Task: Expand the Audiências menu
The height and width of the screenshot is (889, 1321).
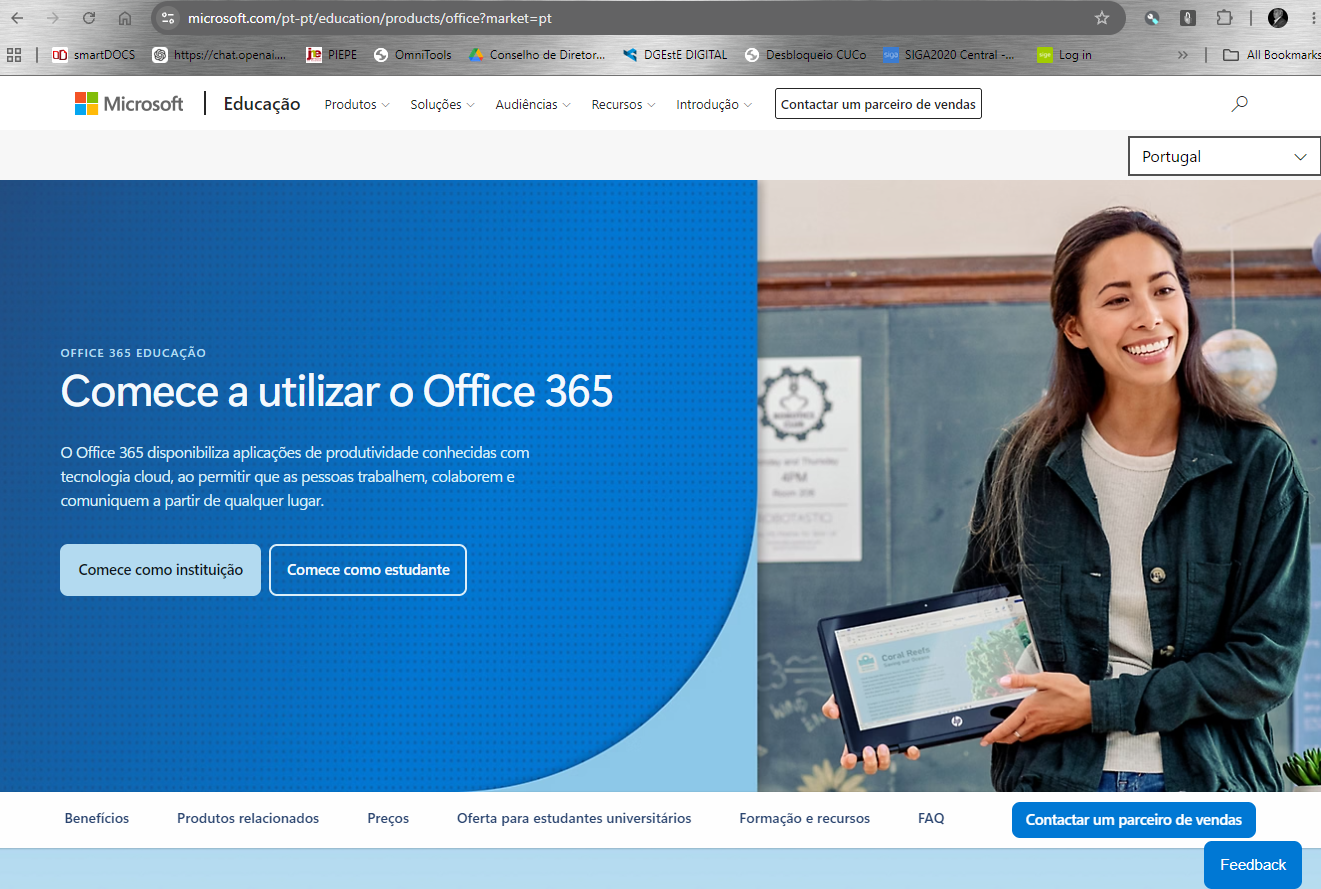Action: pos(533,104)
